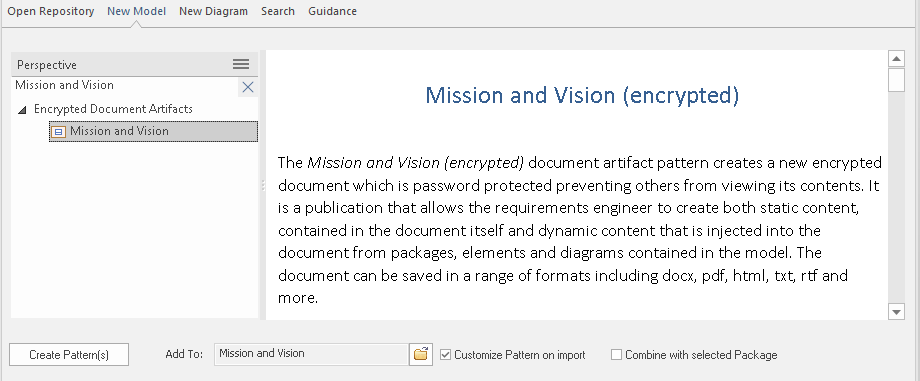Switch to the New Diagram tab
This screenshot has height=381, width=920.
coord(214,11)
